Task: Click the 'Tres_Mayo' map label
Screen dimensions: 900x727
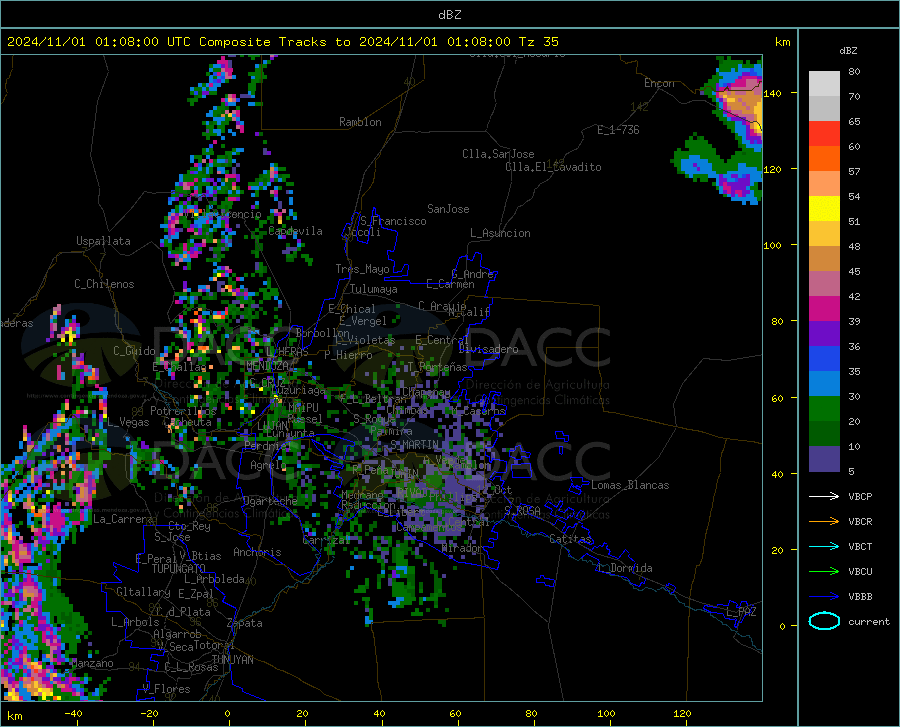Action: click(362, 269)
